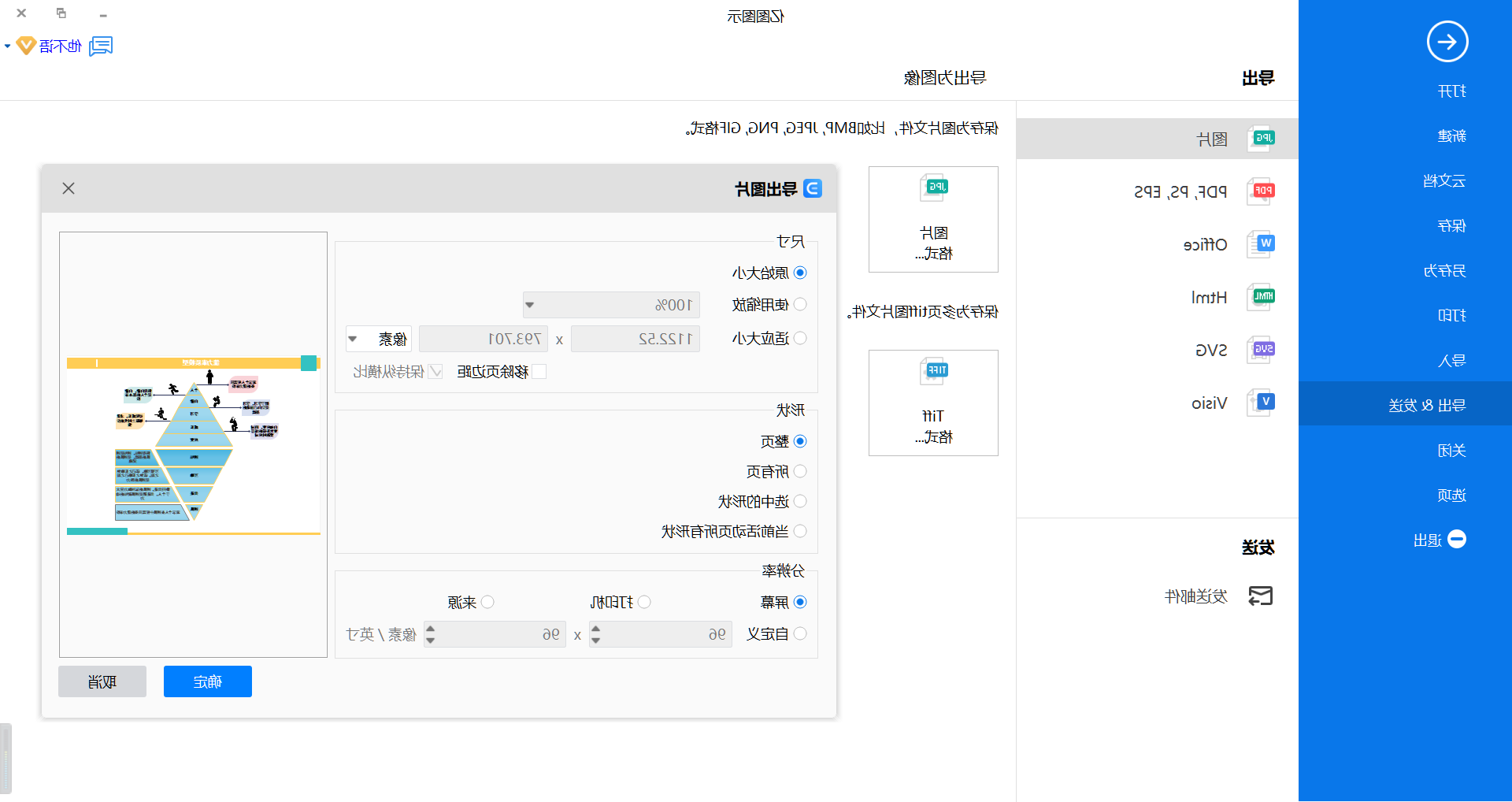Click the PDF, PS, EPS label
1512x802 pixels.
(x=1180, y=191)
